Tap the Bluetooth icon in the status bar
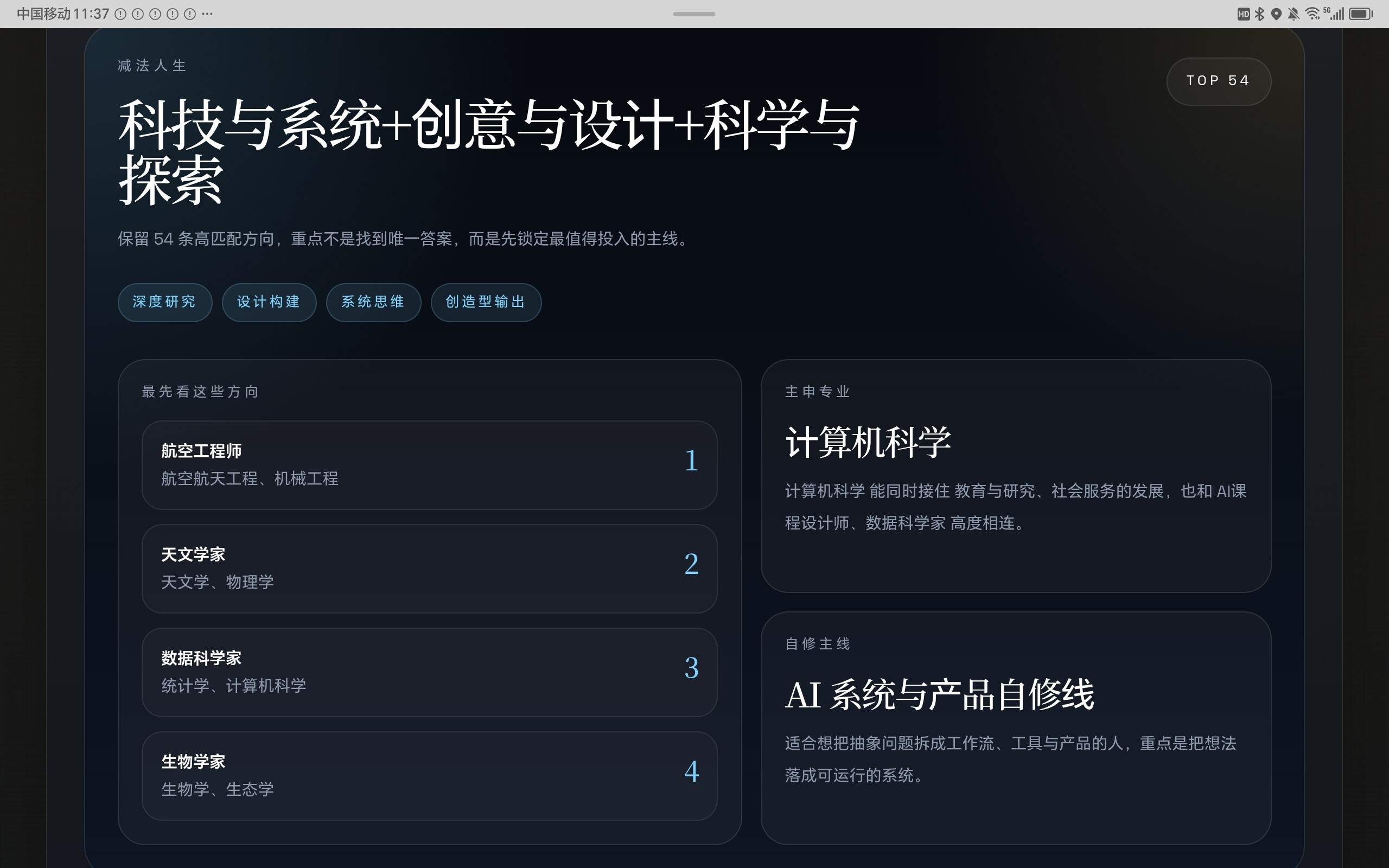The image size is (1389, 868). coord(1260,12)
